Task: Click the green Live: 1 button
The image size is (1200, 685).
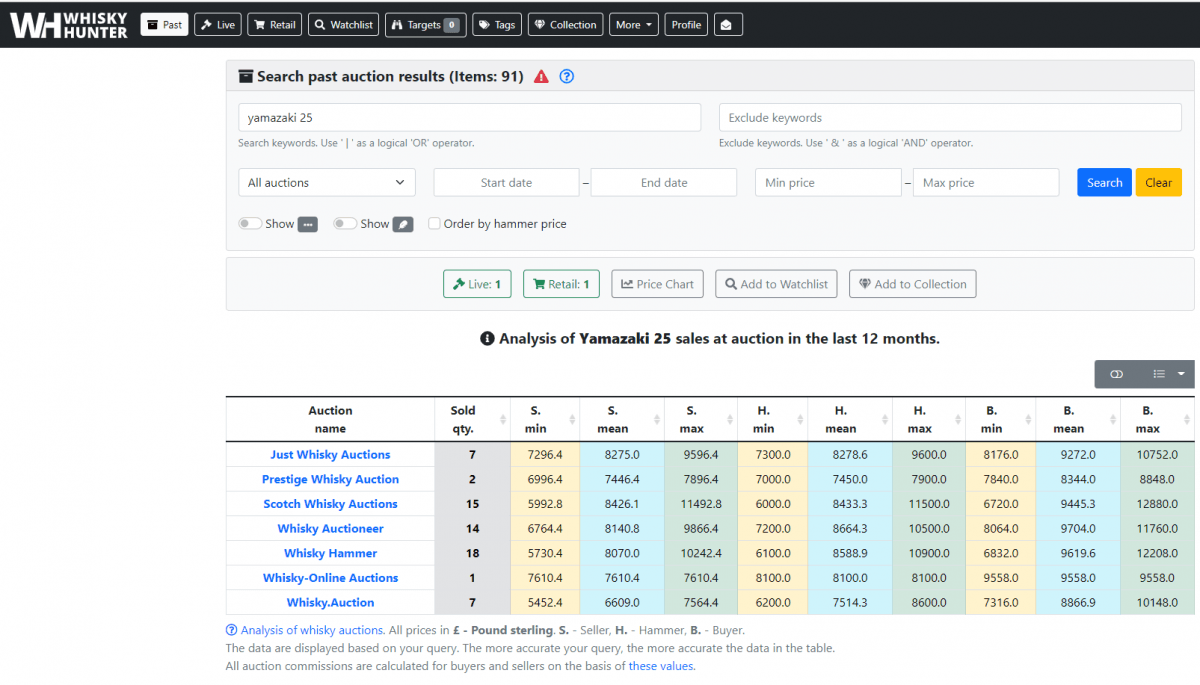Action: [477, 284]
